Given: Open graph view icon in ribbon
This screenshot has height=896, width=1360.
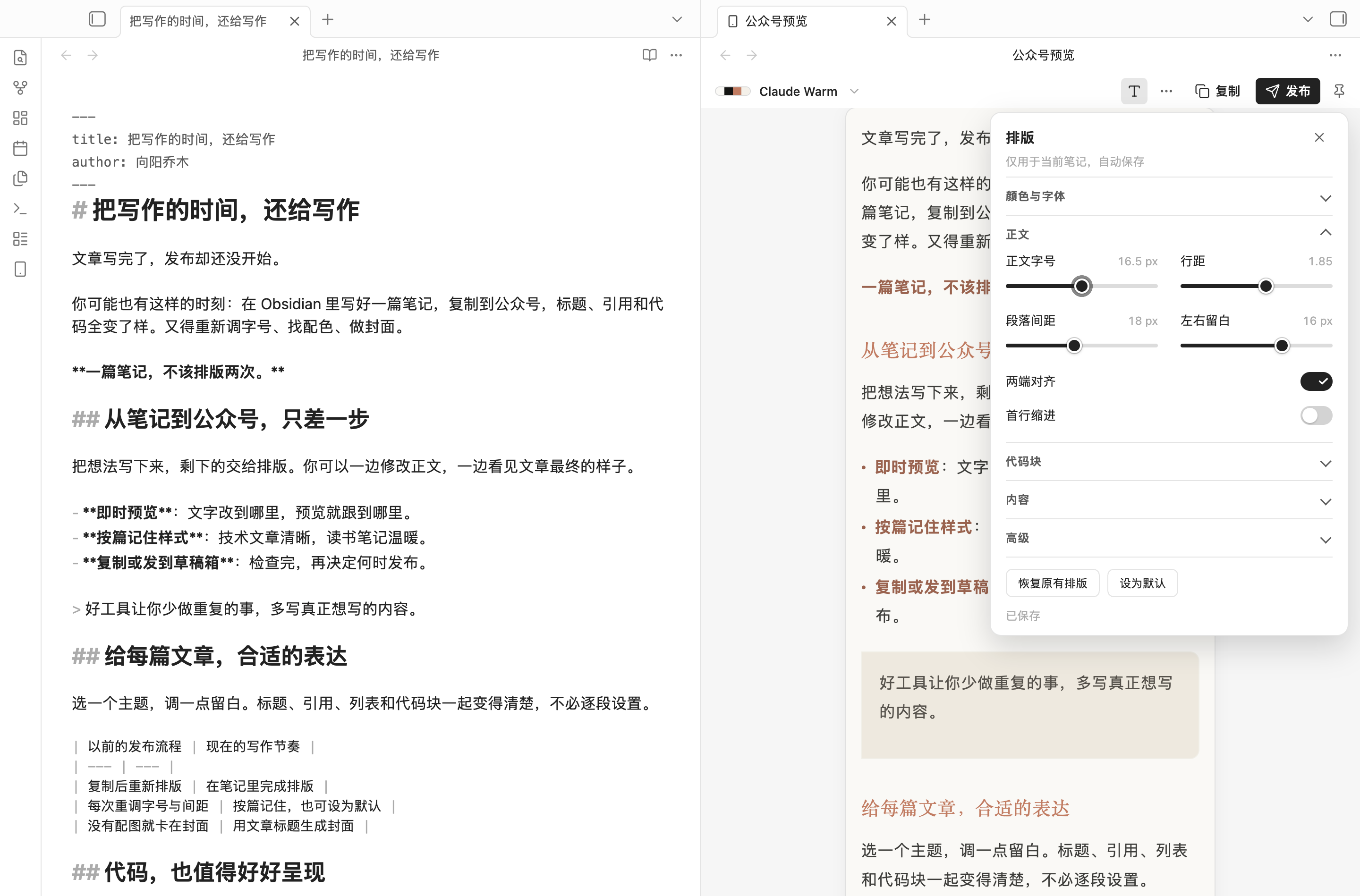Looking at the screenshot, I should click(x=21, y=88).
